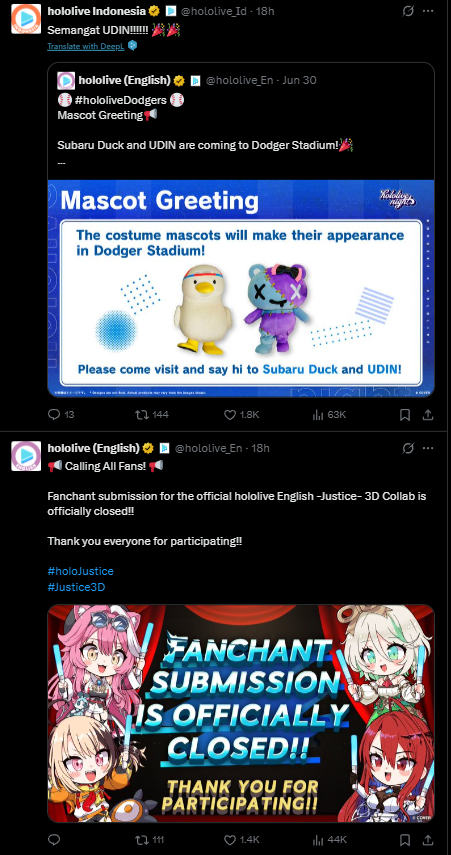Open the #holoJustice hashtag

80,571
